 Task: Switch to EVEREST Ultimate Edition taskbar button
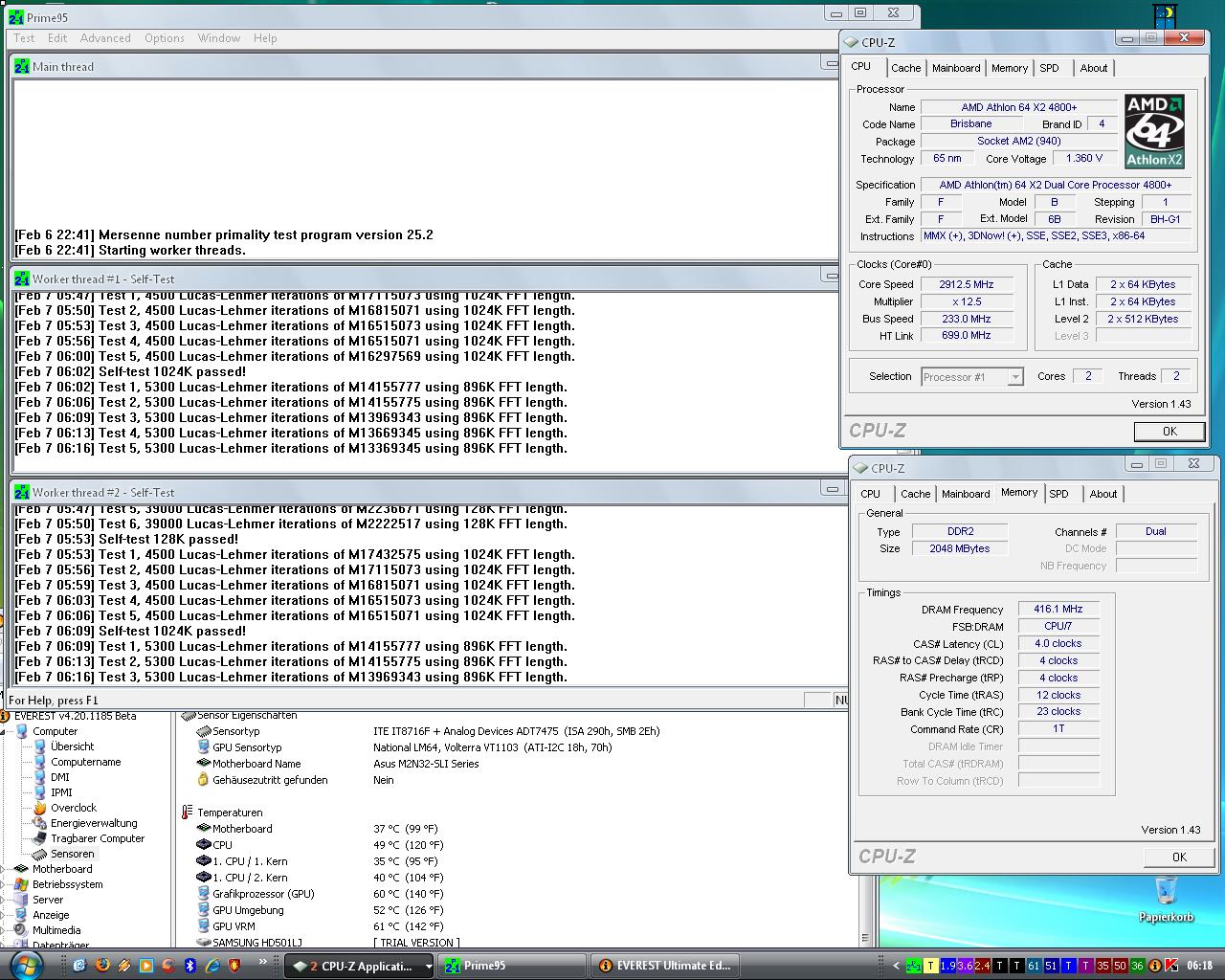(663, 966)
